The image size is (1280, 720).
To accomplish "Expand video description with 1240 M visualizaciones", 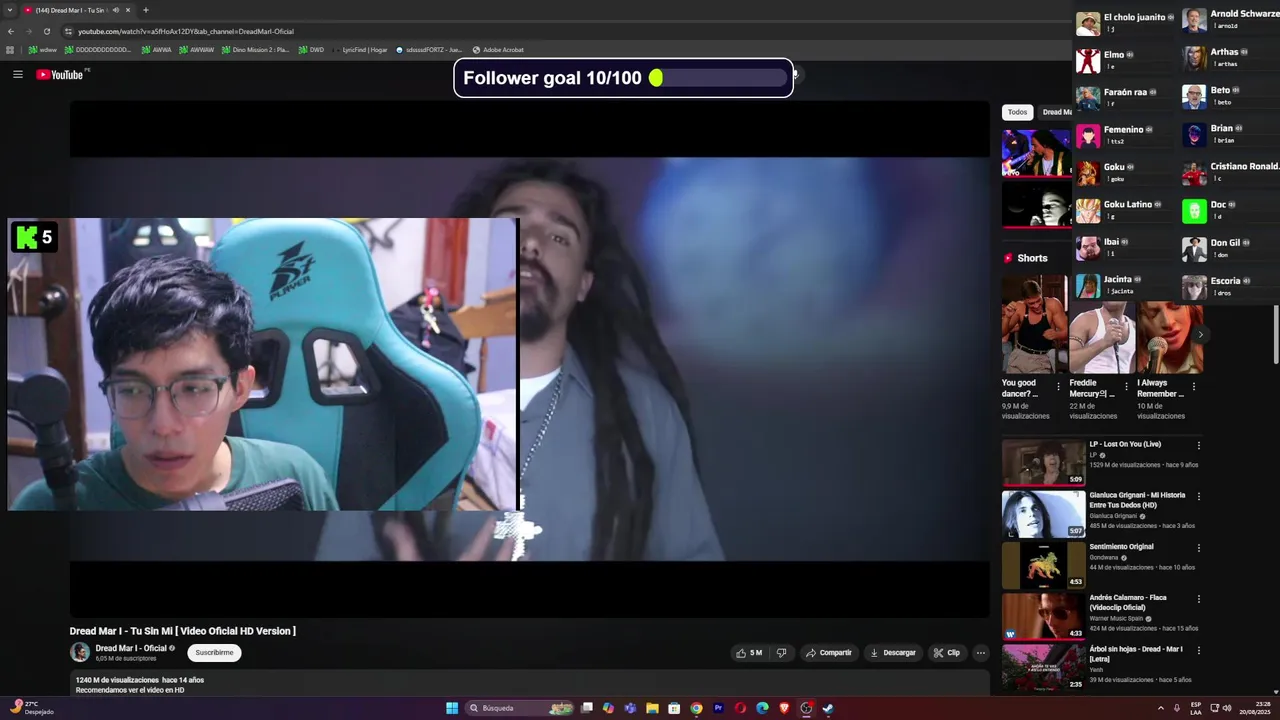I will tap(529, 684).
